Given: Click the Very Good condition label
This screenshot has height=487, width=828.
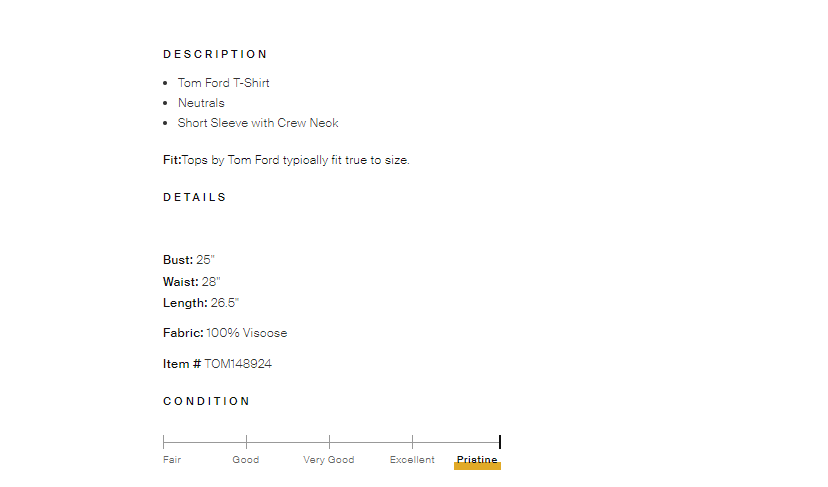Looking at the screenshot, I should click(x=329, y=460).
